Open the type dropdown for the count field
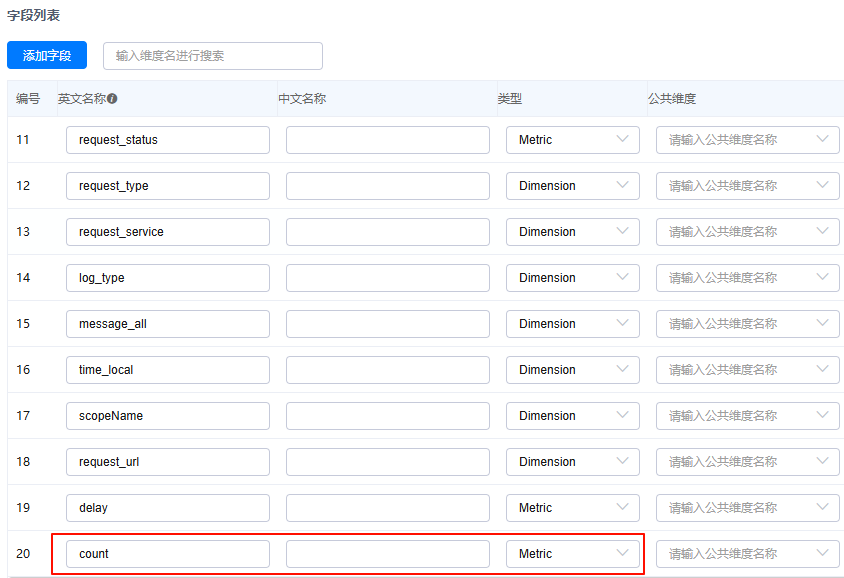Screen dimensions: 844x578 click(572, 554)
